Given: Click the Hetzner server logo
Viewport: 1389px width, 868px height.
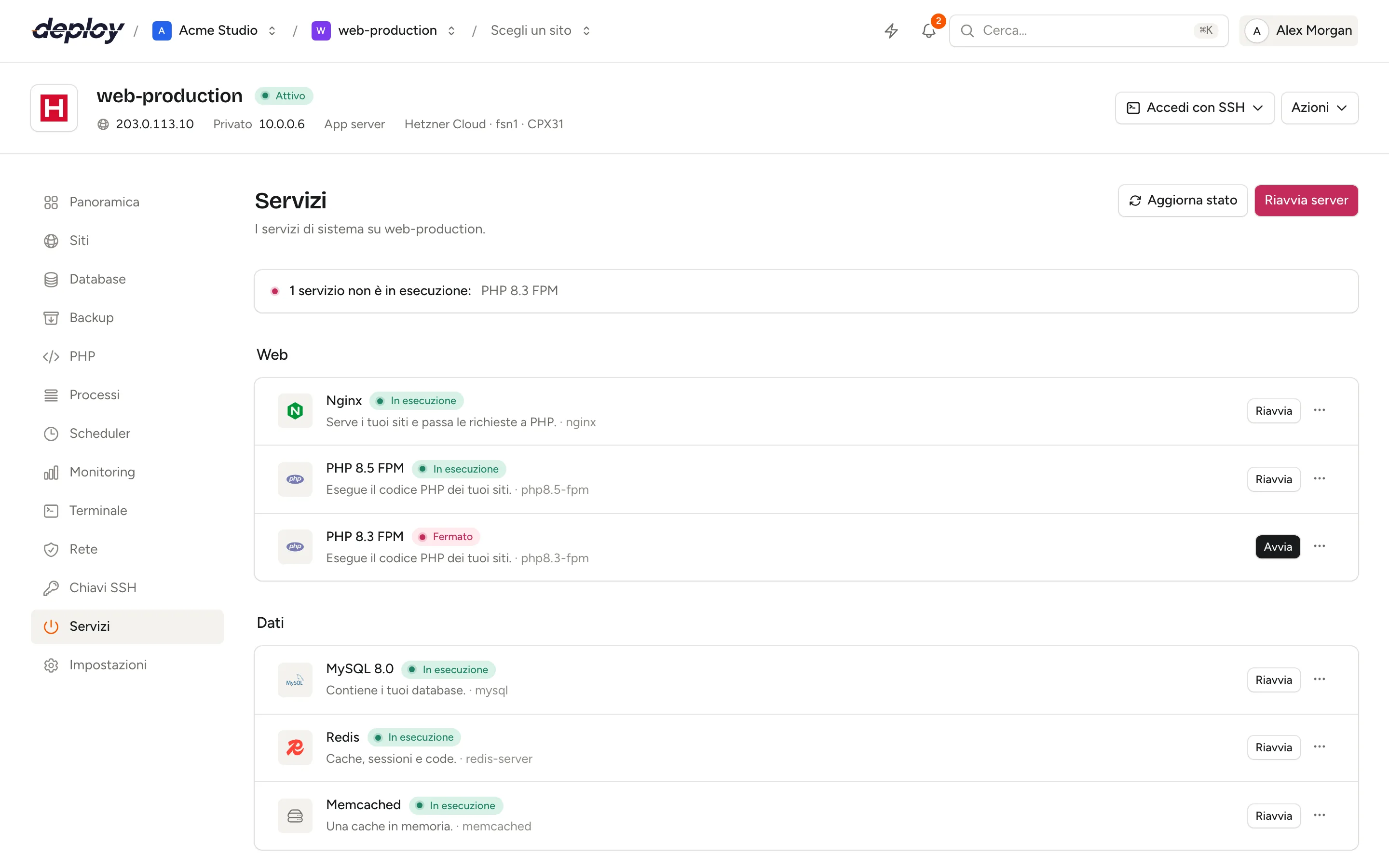Looking at the screenshot, I should [x=54, y=108].
